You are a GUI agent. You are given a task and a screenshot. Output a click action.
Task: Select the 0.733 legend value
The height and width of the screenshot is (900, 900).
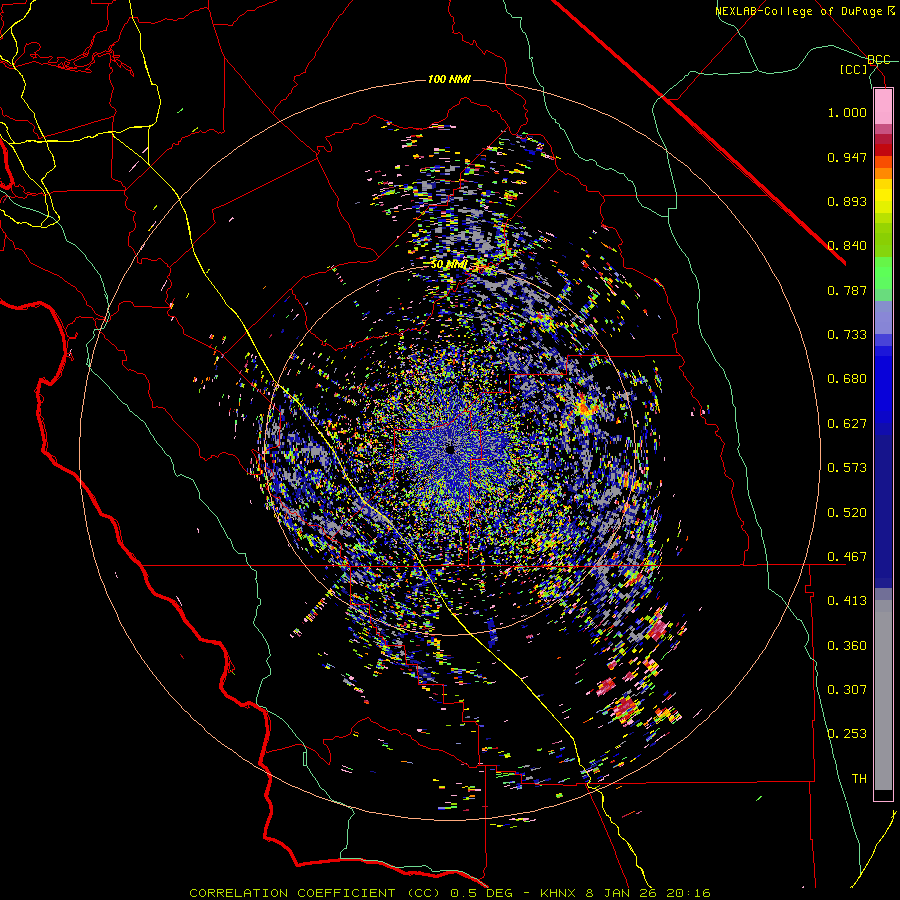(847, 335)
